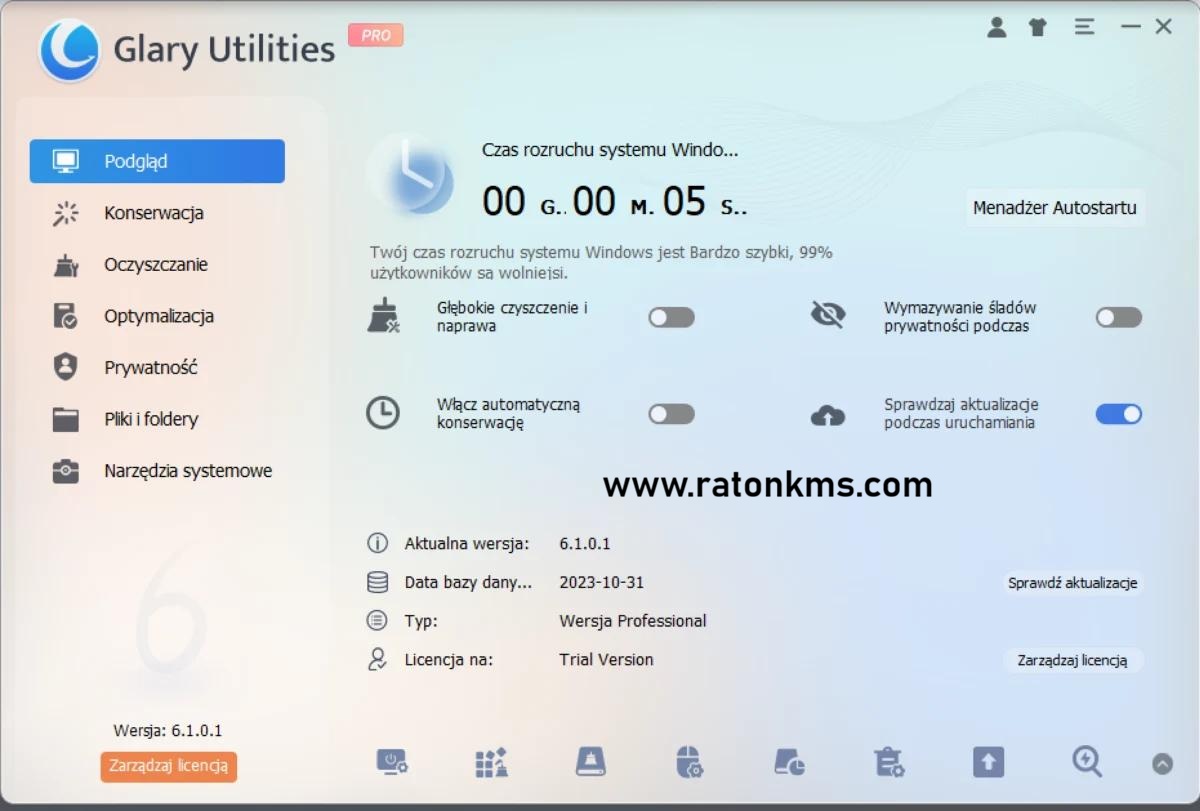The height and width of the screenshot is (811, 1200).
Task: Open the software update arrow icon
Action: pos(988,762)
